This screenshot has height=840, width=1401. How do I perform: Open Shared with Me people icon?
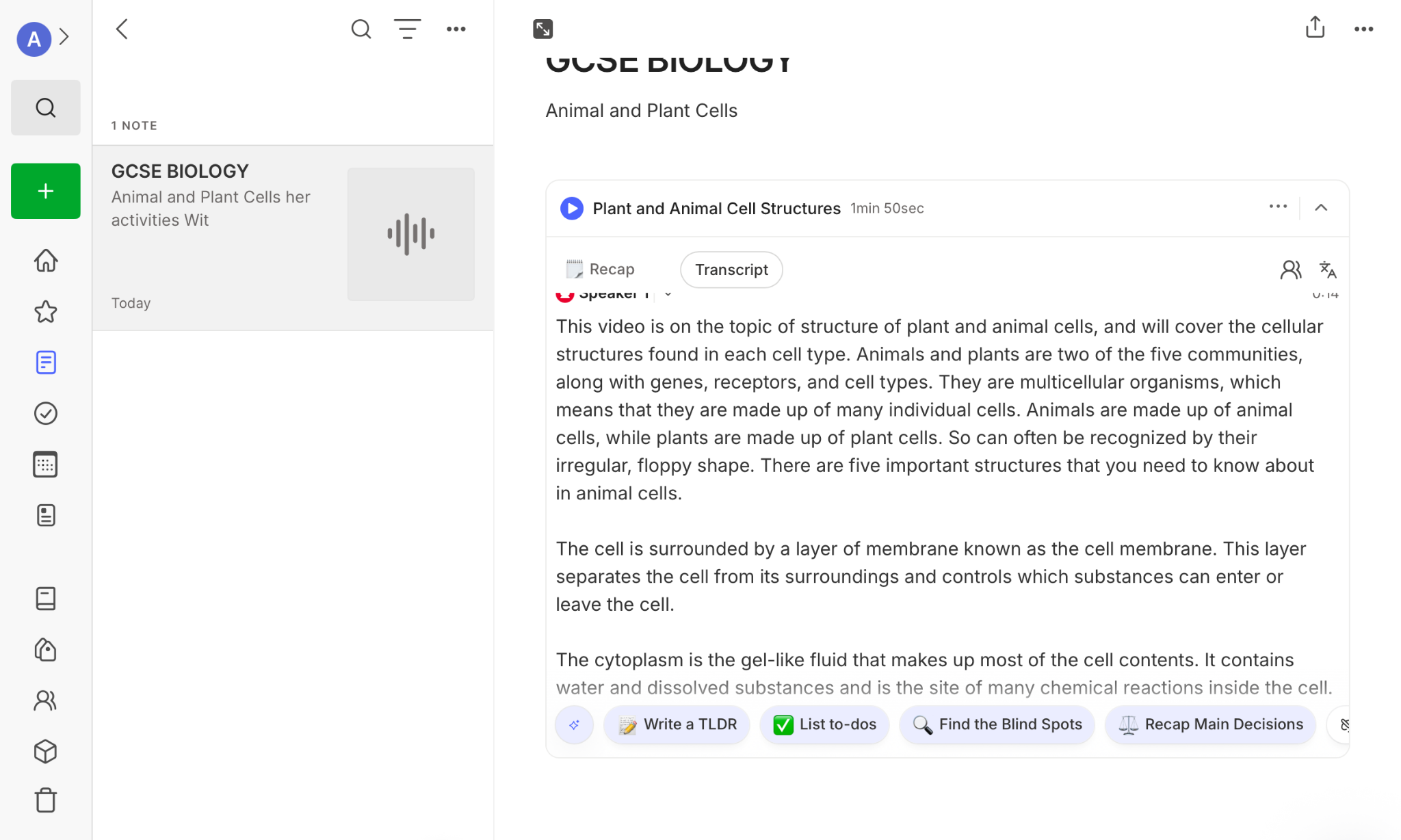[x=46, y=700]
